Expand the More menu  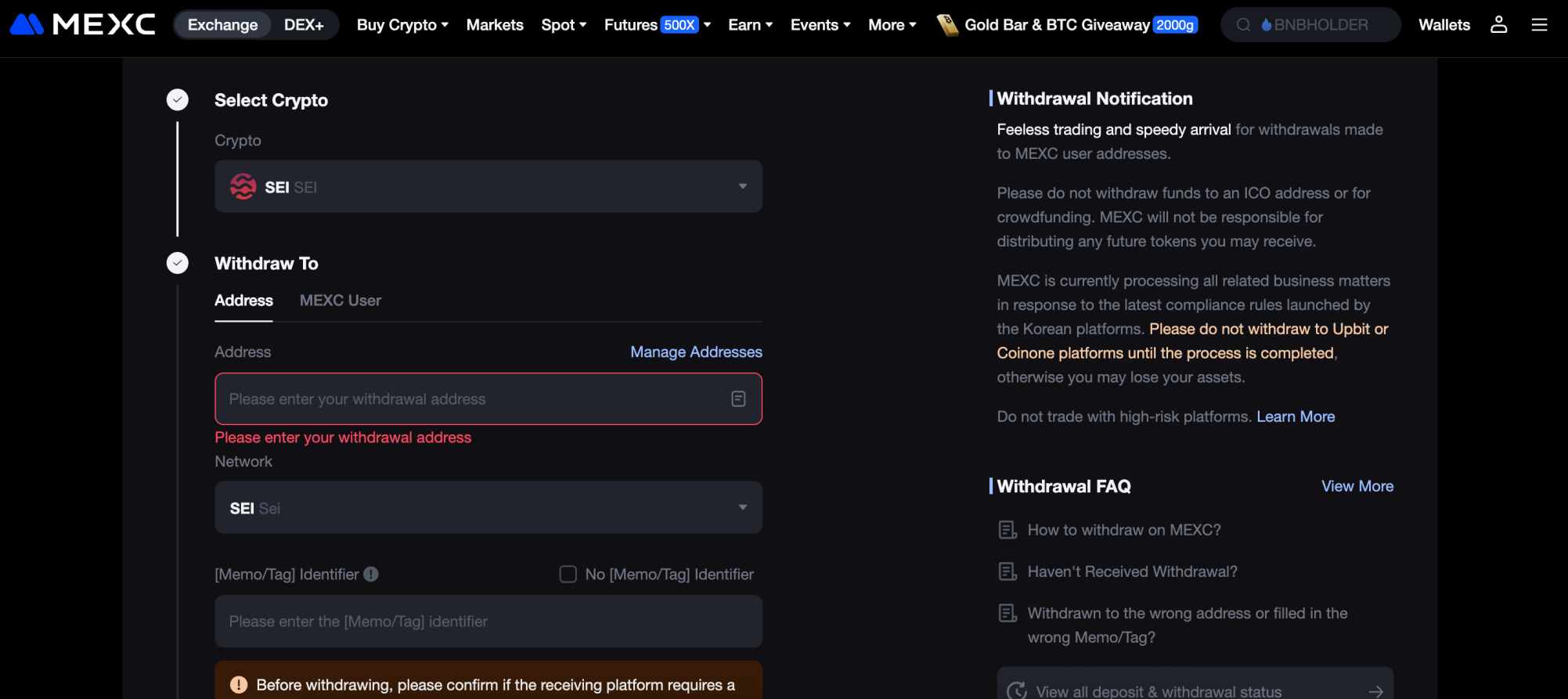point(892,25)
